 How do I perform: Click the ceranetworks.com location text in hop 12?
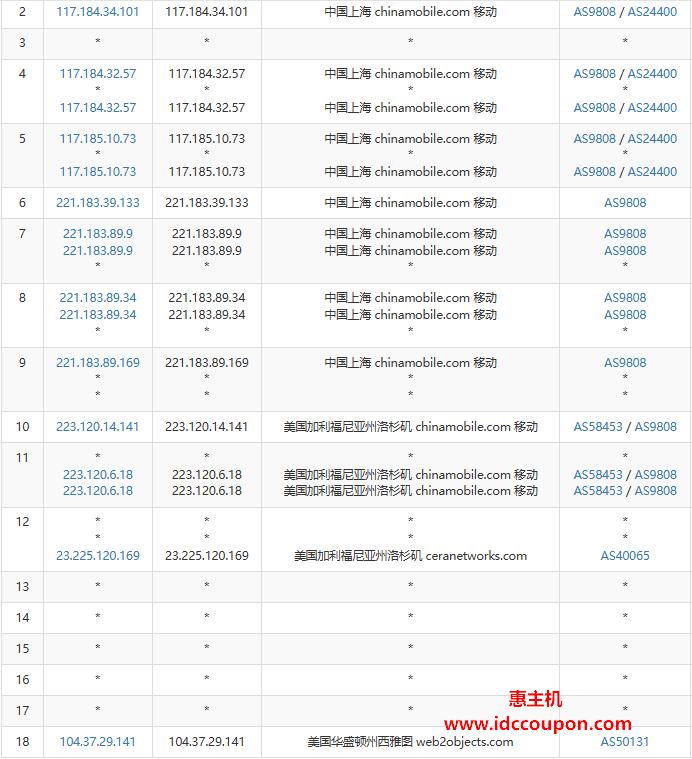coord(410,555)
